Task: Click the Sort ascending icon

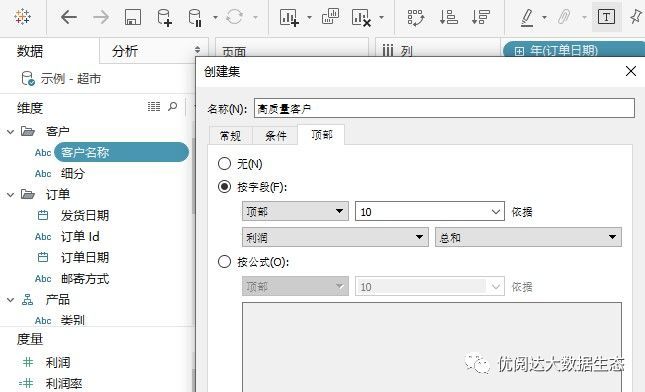Action: (448, 17)
